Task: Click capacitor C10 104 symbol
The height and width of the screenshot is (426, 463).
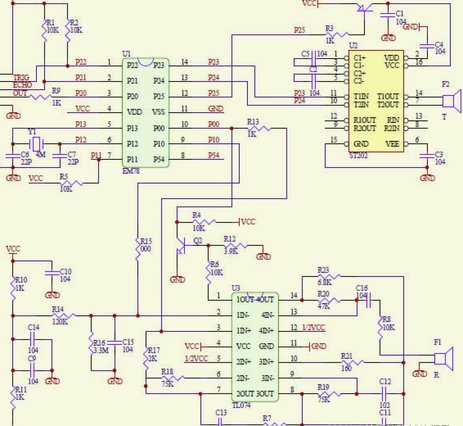Action: click(52, 273)
